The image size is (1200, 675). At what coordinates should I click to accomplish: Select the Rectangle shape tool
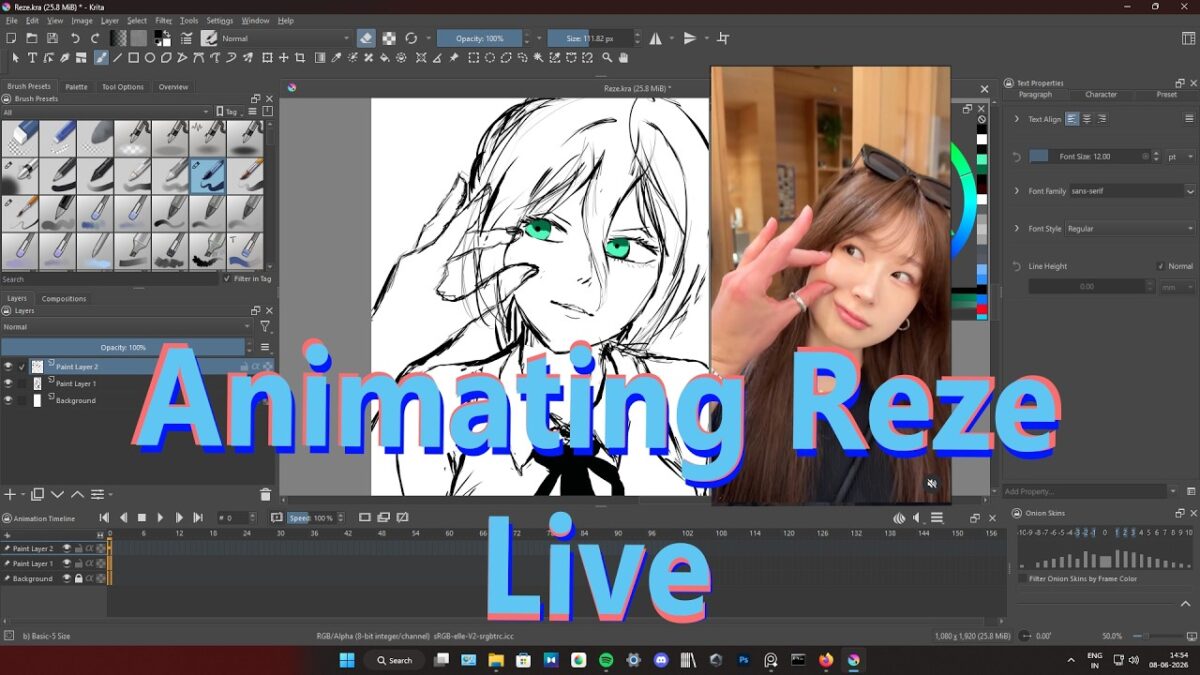click(133, 58)
